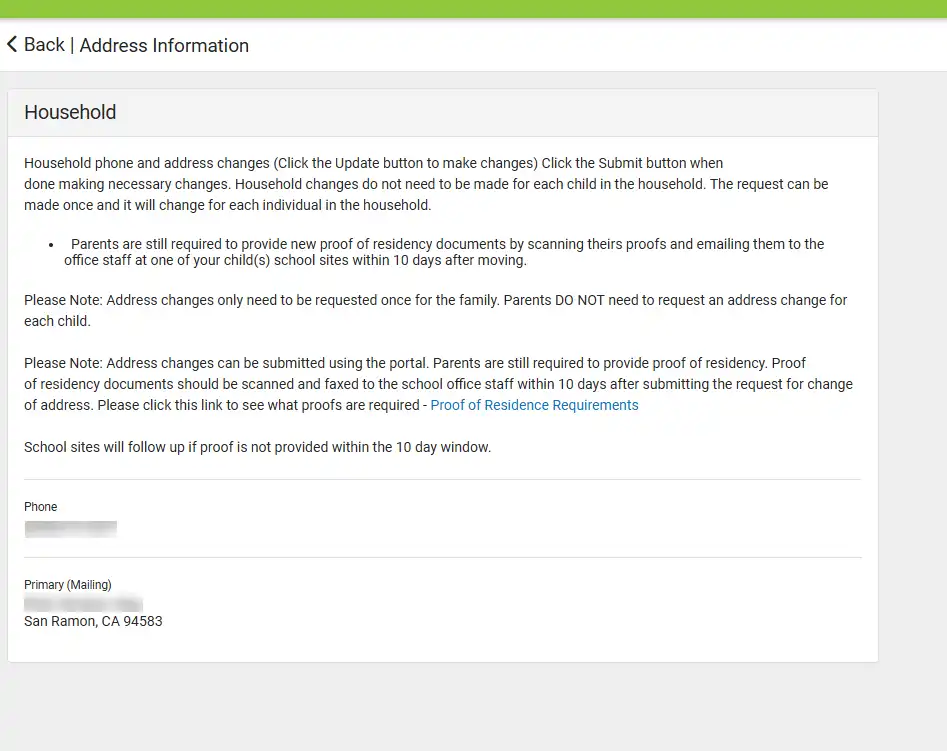Click the divider line above Phone
The image size is (947, 751).
tap(443, 480)
